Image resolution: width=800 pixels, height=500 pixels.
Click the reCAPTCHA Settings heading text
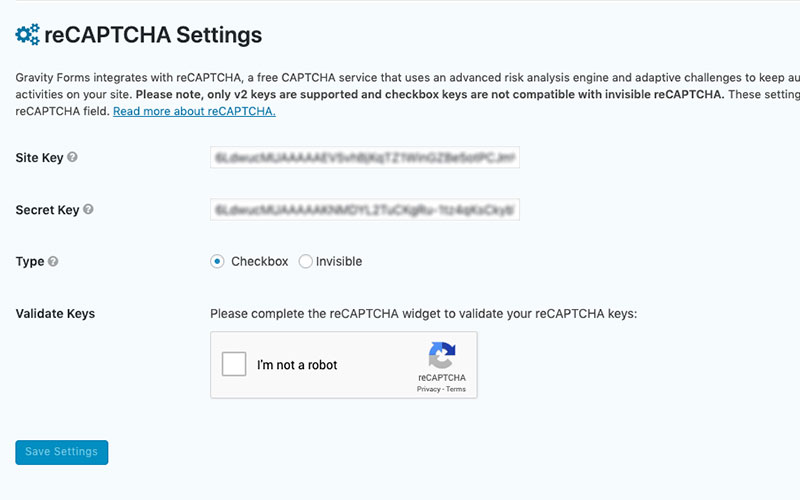coord(153,35)
